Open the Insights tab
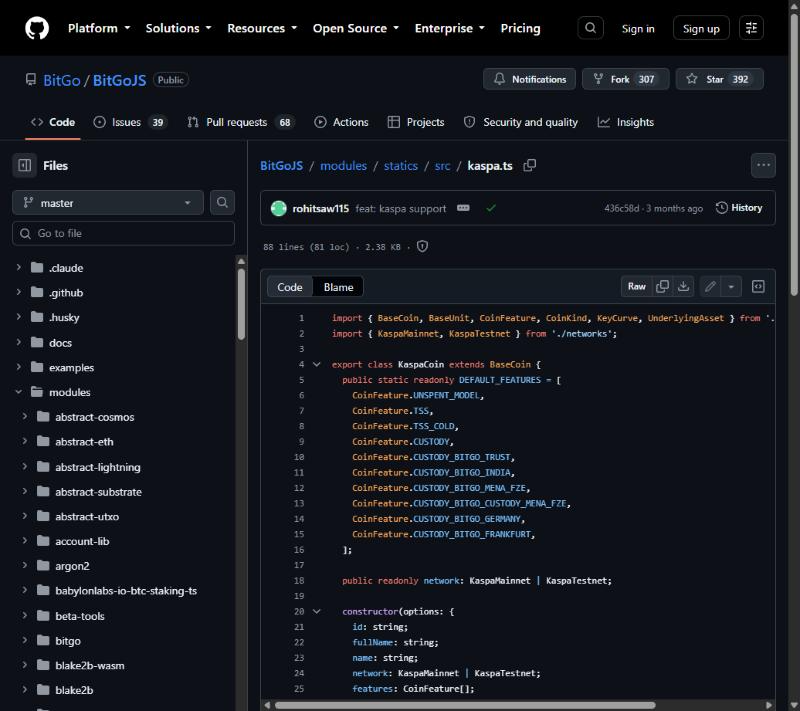This screenshot has height=711, width=800. point(626,122)
